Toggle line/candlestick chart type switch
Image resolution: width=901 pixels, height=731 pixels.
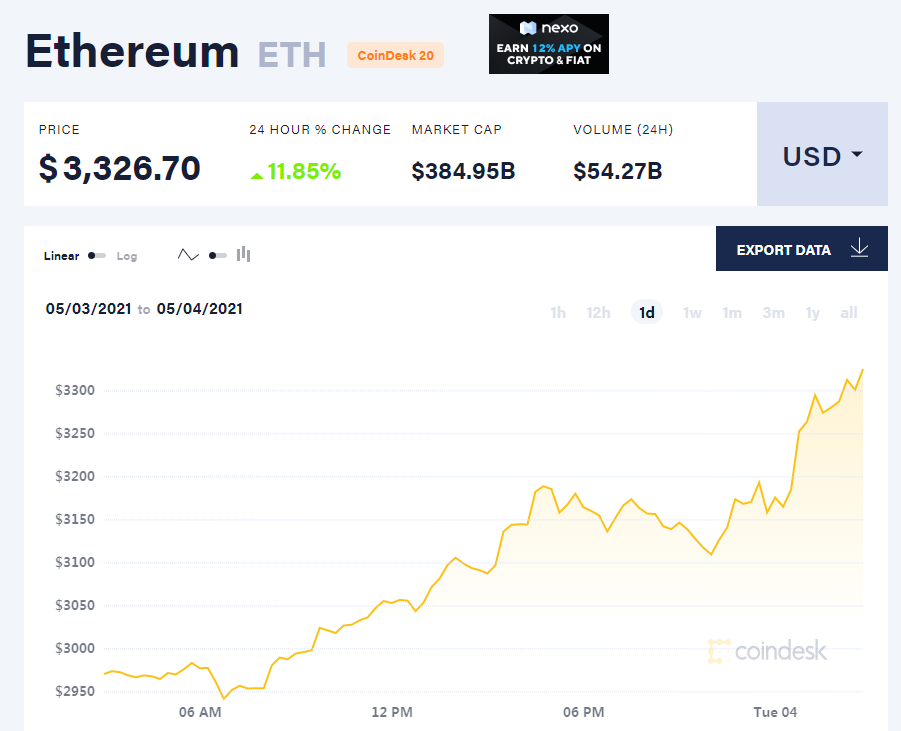(x=217, y=255)
